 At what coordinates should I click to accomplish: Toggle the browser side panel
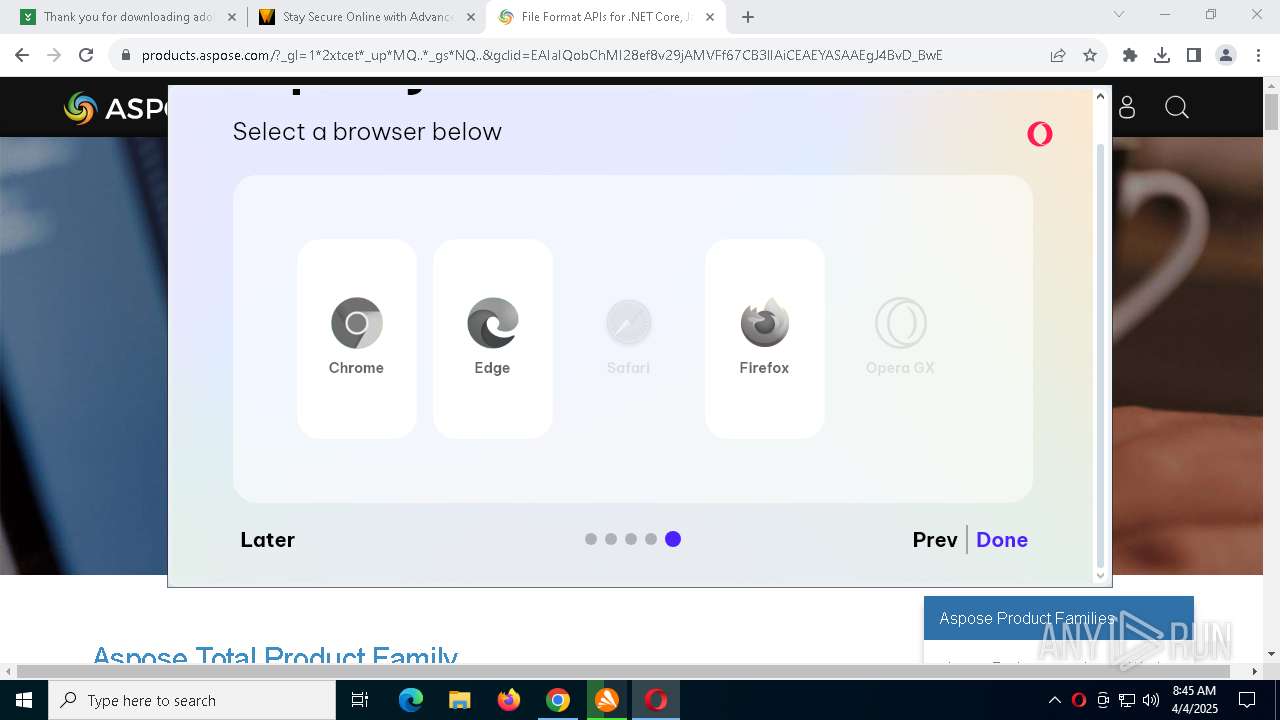click(1194, 55)
